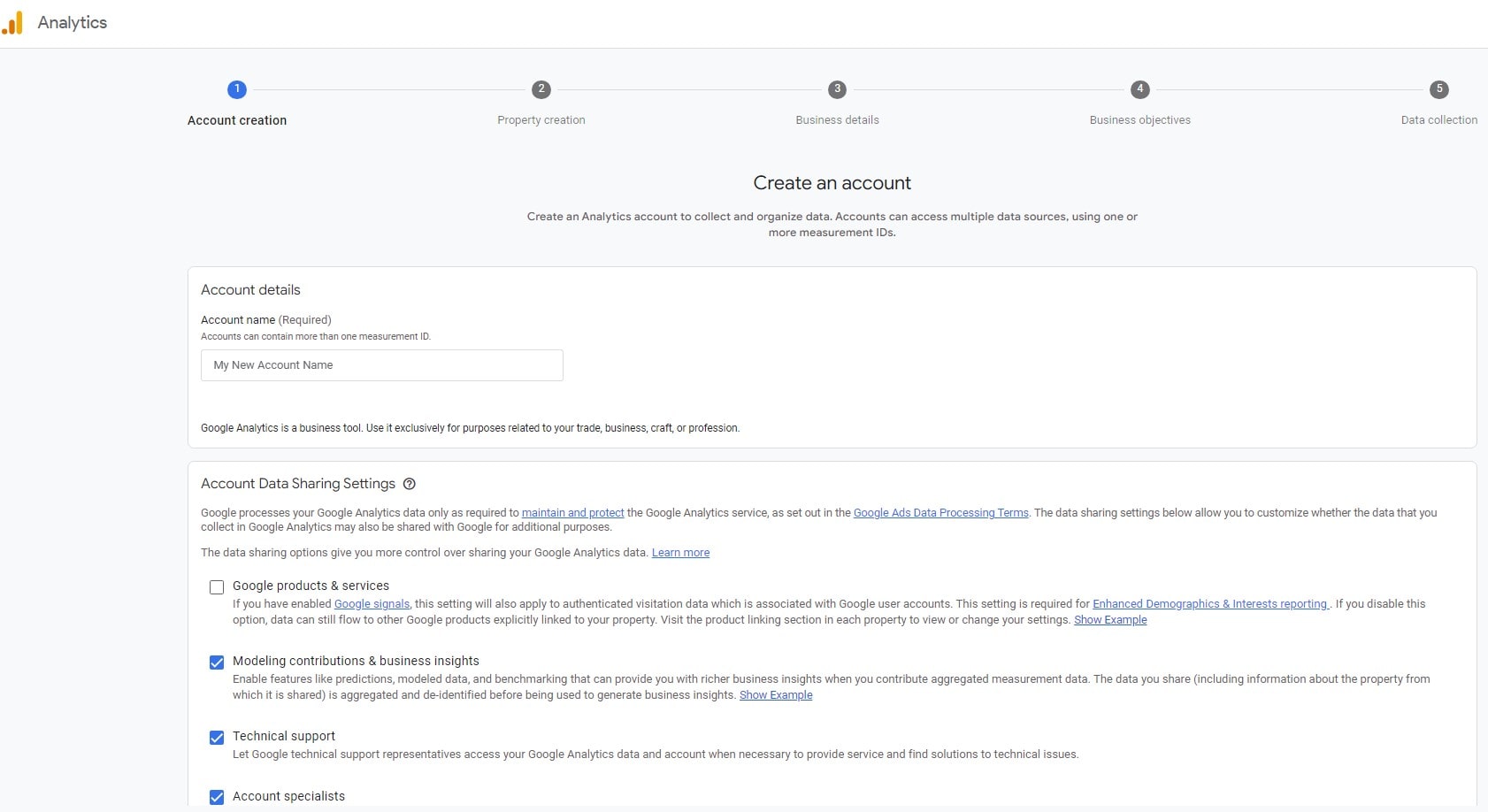Screen dimensions: 1488x812
Task: Click the 'Technical support' label text
Action: [x=284, y=737]
